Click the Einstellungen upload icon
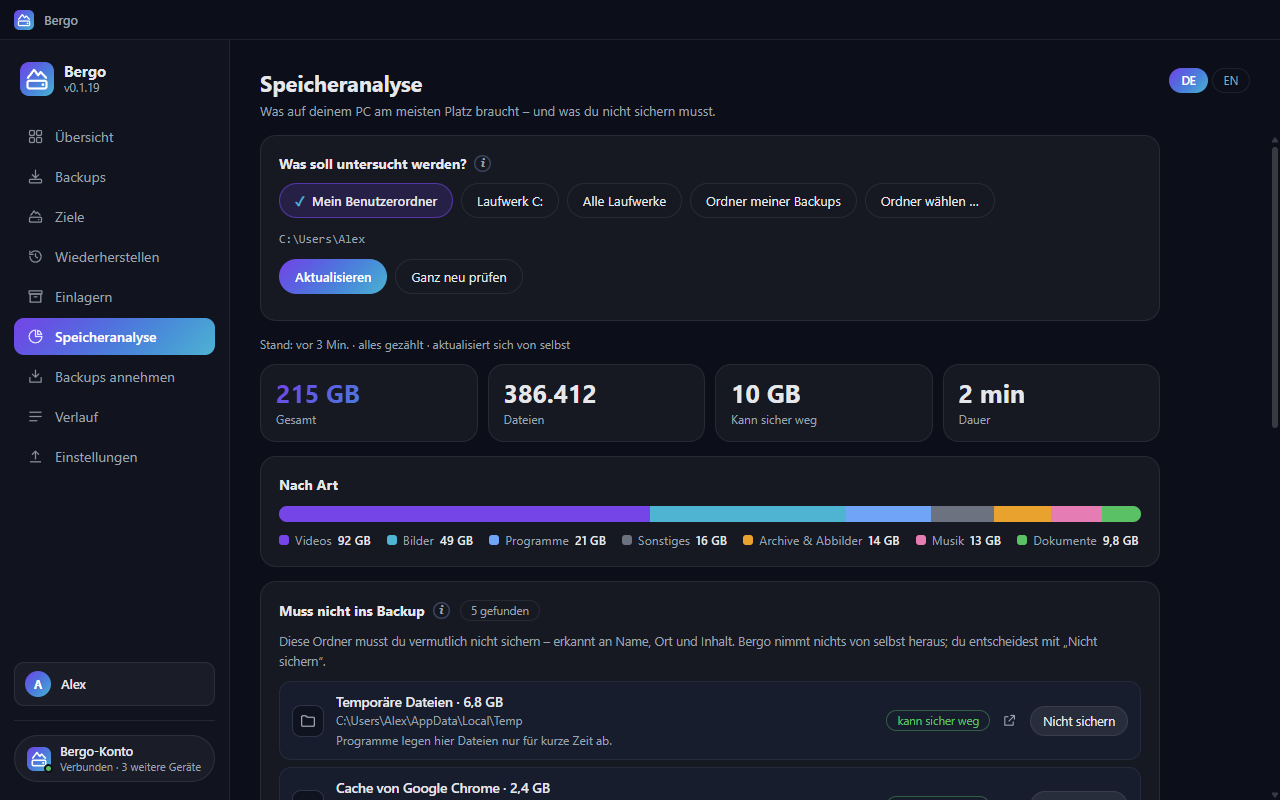Screen dimensions: 1280x800 (x=35, y=457)
